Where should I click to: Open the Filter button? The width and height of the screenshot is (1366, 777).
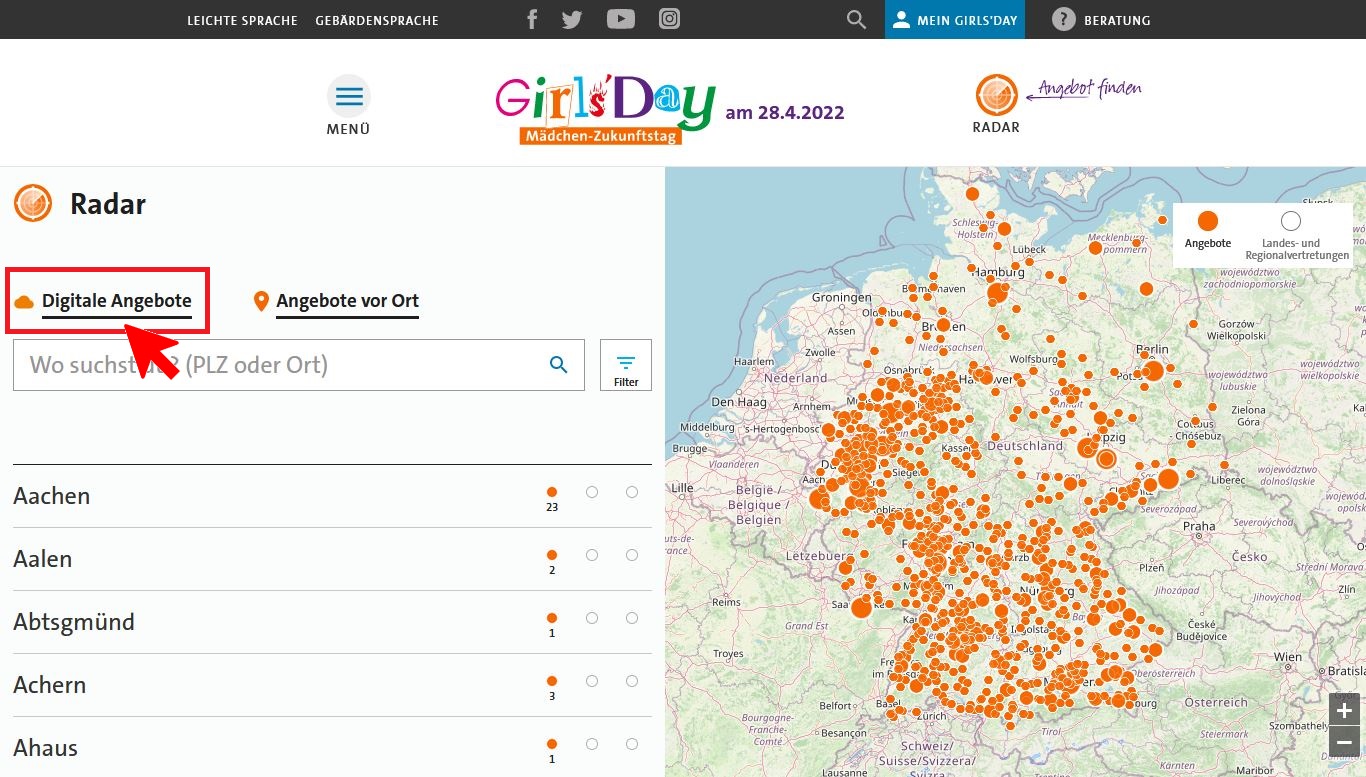point(626,365)
